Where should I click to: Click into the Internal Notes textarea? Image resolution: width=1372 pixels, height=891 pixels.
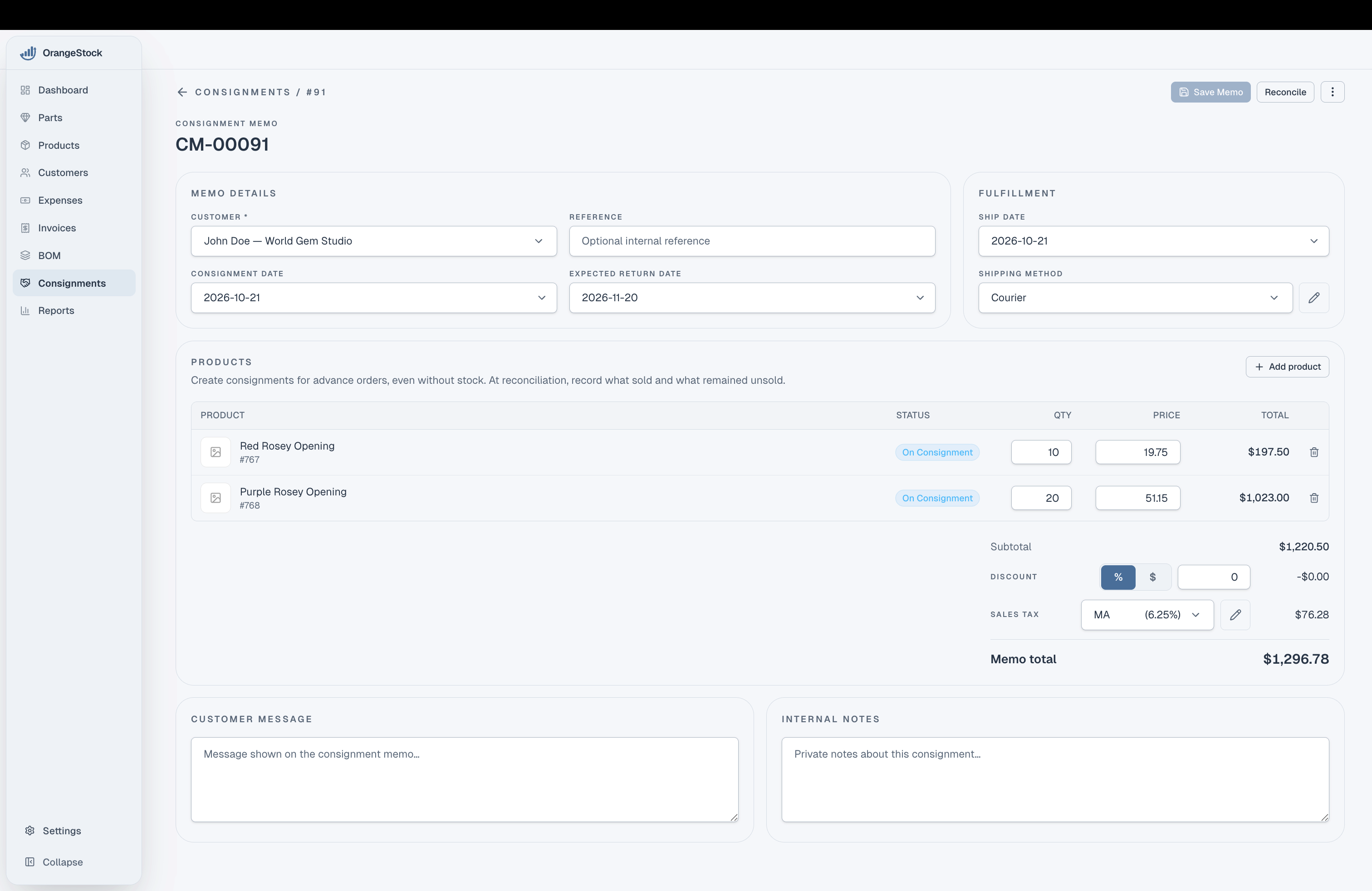click(1055, 780)
